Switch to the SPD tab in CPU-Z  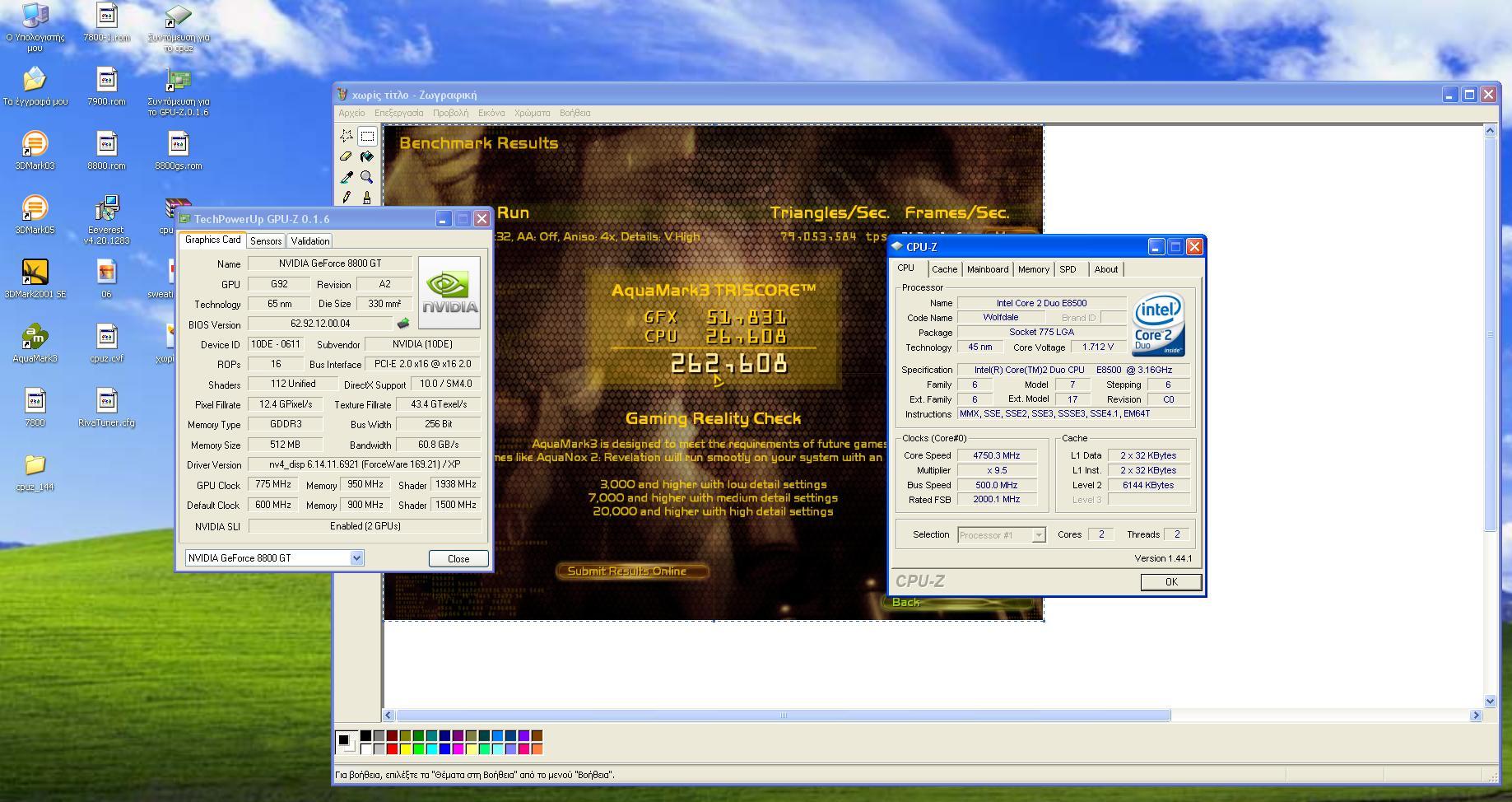[x=1068, y=269]
